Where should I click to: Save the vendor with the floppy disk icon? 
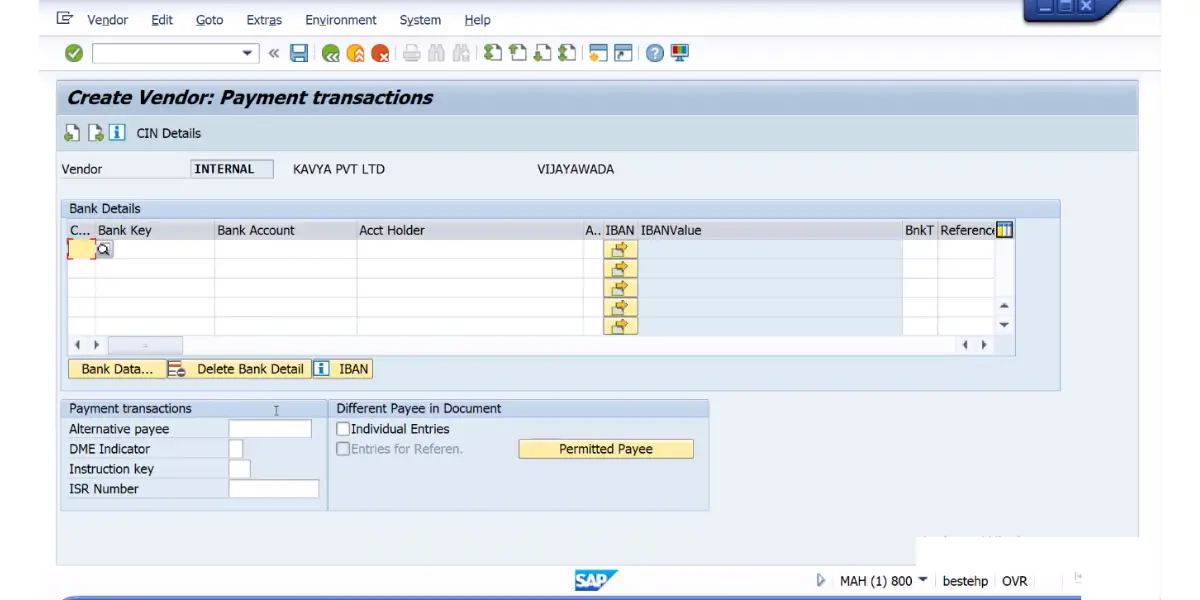click(299, 53)
